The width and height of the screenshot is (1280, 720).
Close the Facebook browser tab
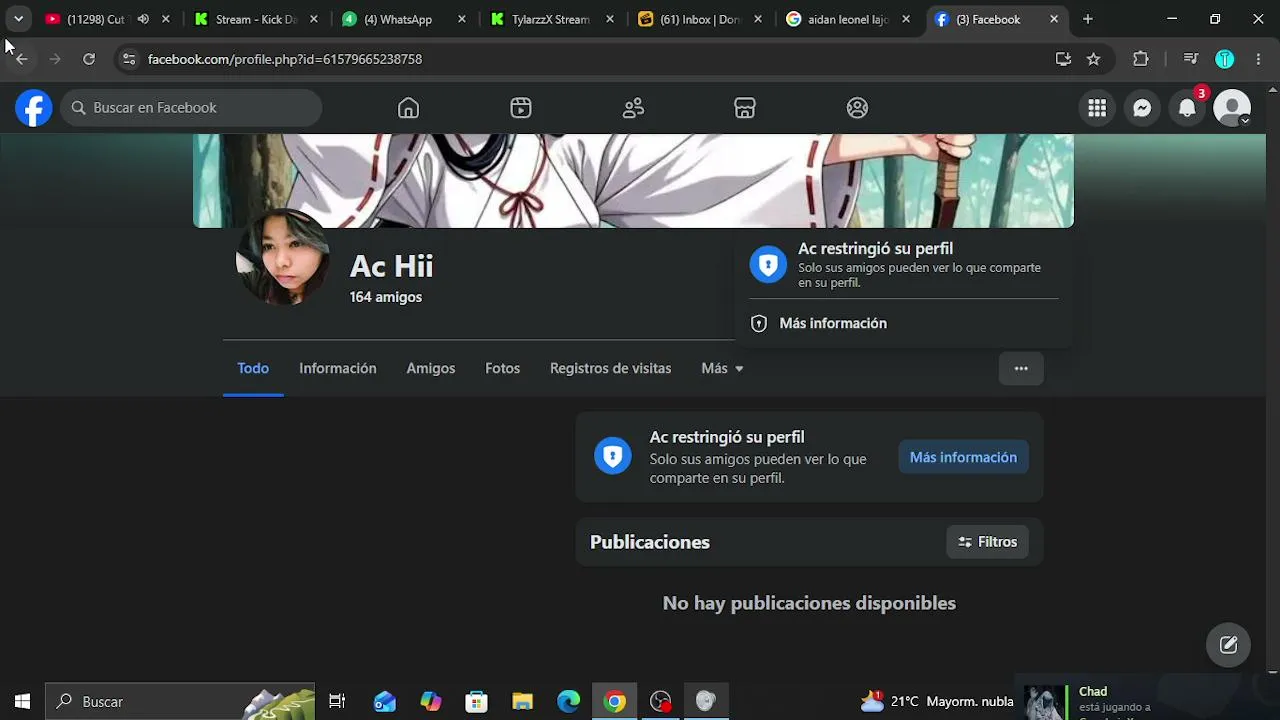coord(1054,19)
